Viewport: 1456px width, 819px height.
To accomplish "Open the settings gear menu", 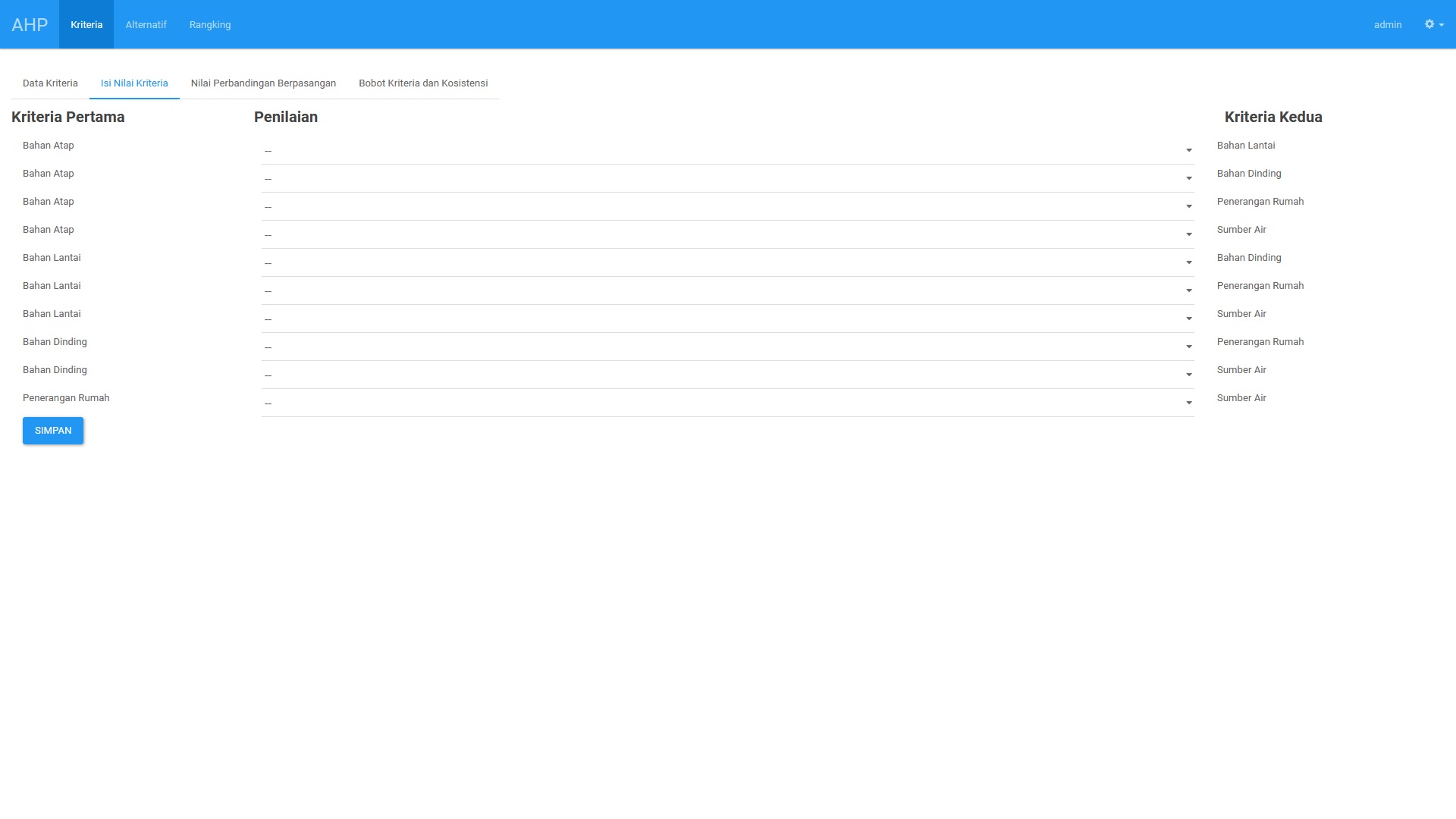I will (x=1433, y=24).
